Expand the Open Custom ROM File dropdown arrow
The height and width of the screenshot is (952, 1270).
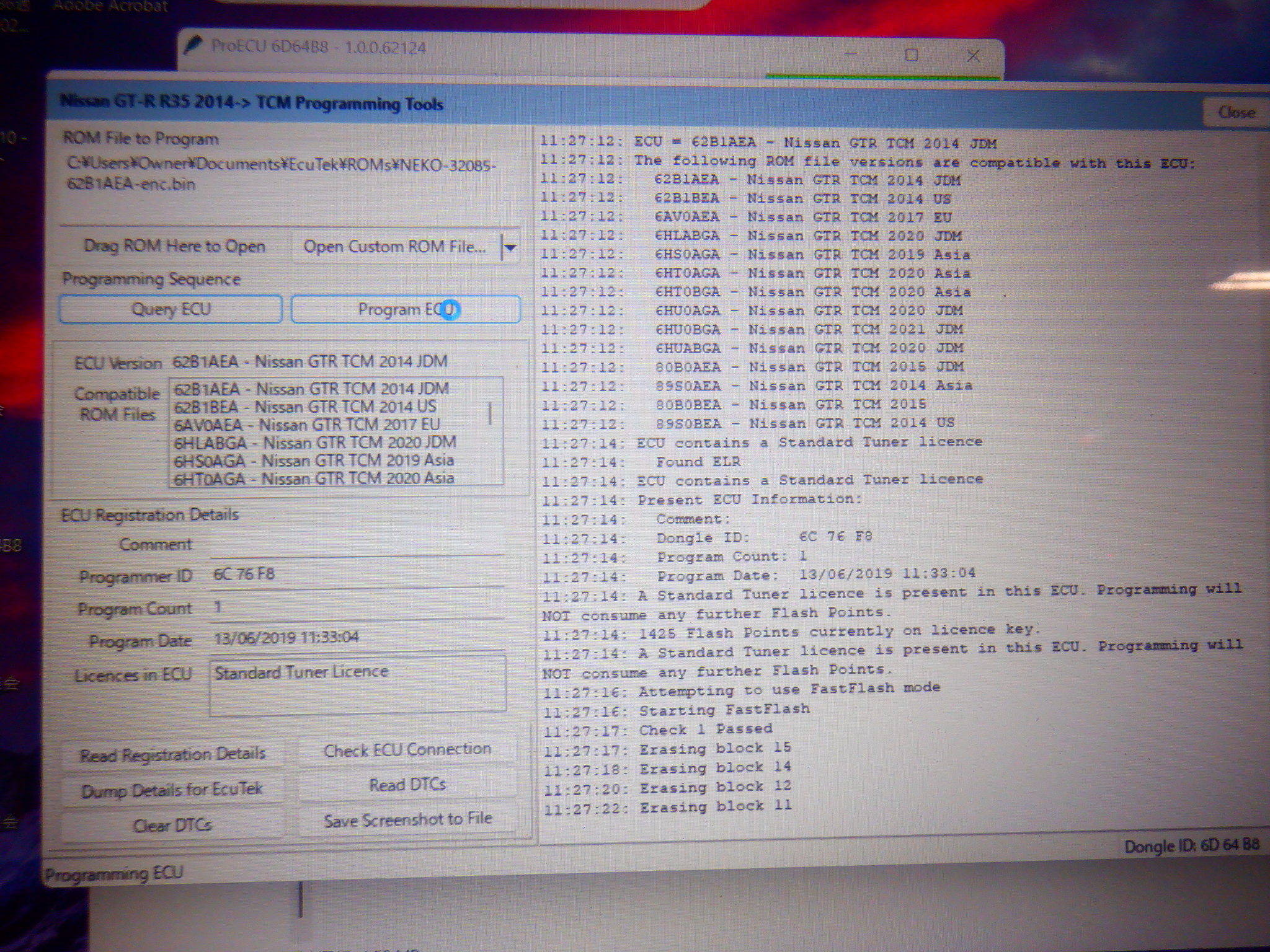click(x=510, y=247)
